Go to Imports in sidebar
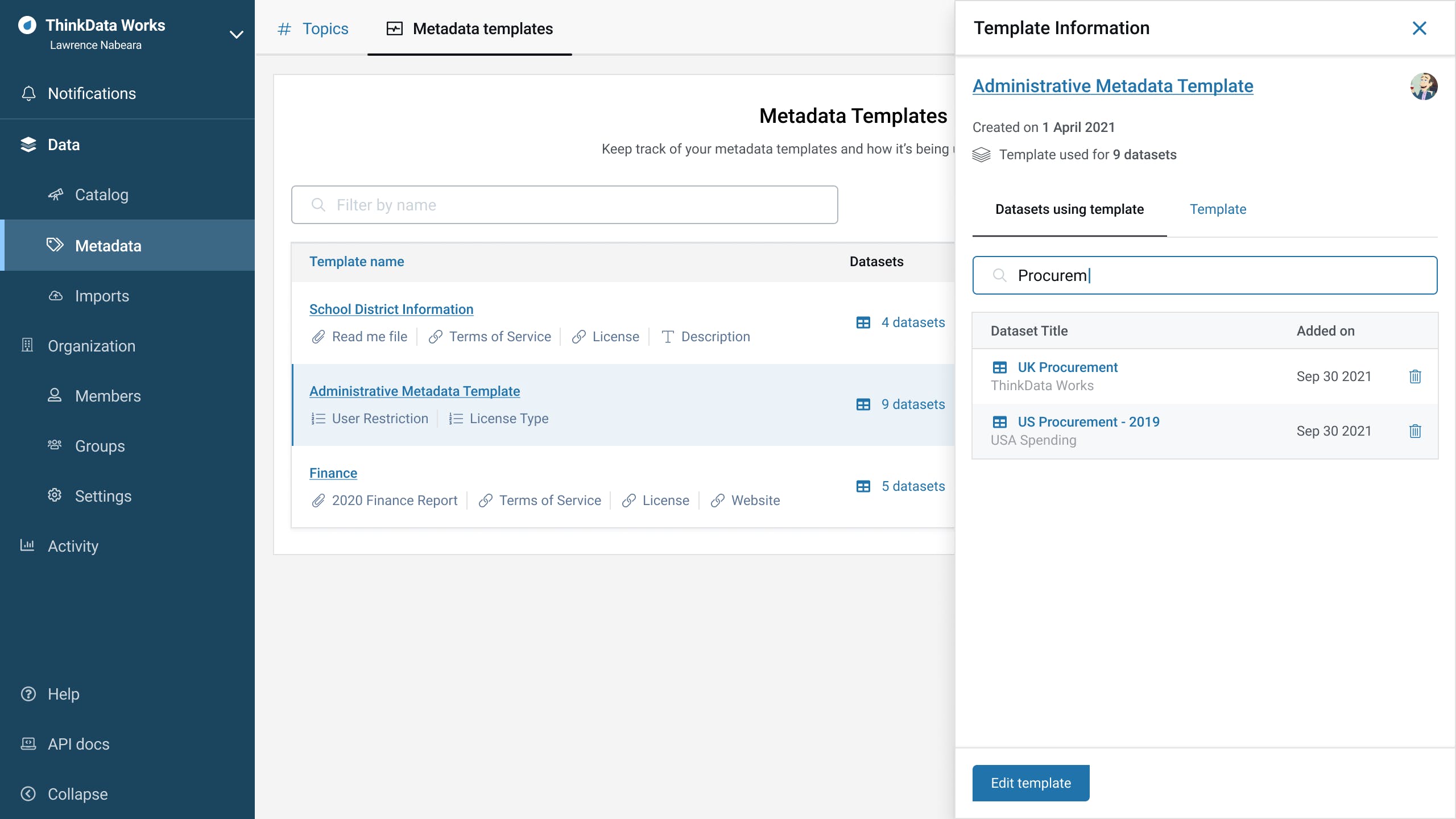Image resolution: width=1456 pixels, height=819 pixels. [x=101, y=296]
